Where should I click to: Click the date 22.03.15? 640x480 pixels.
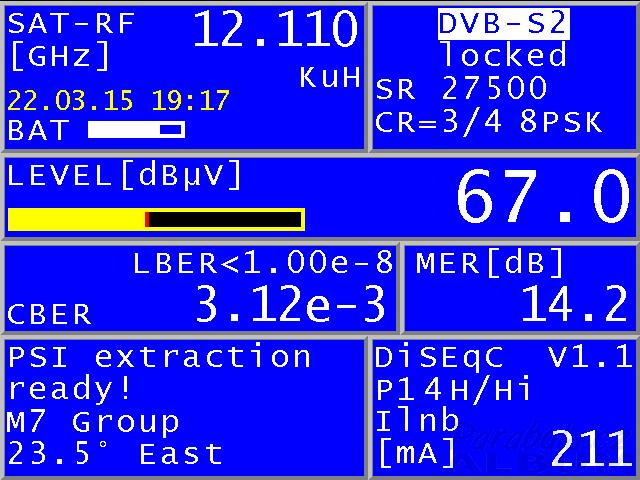click(x=70, y=100)
